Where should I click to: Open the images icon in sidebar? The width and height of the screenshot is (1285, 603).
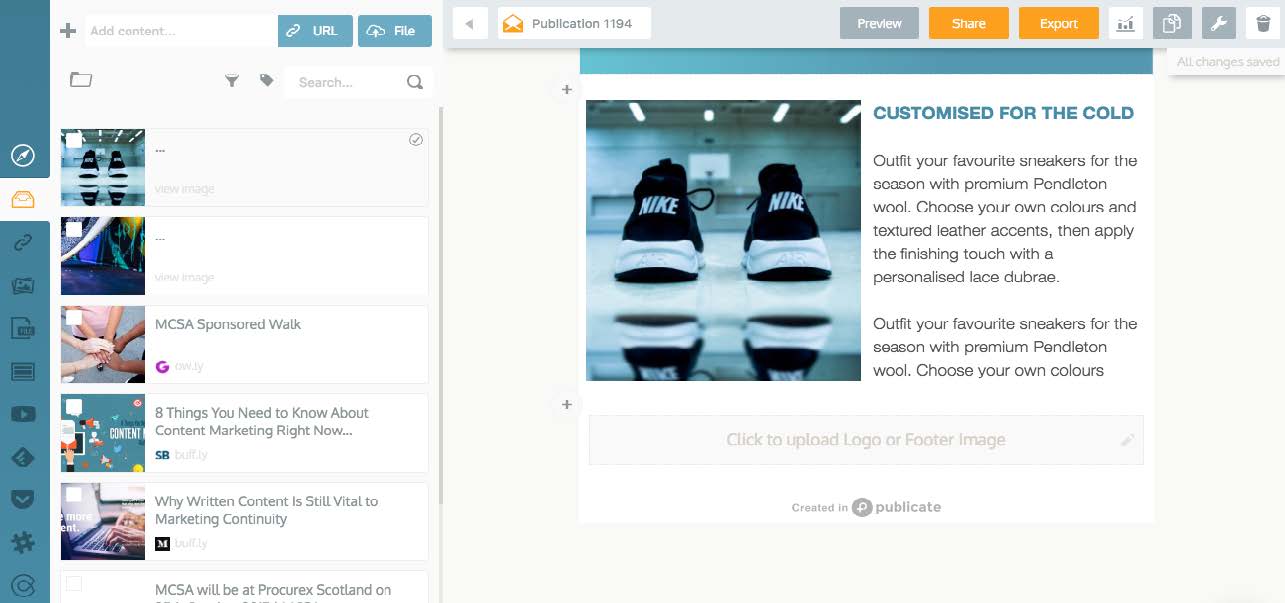pos(23,285)
